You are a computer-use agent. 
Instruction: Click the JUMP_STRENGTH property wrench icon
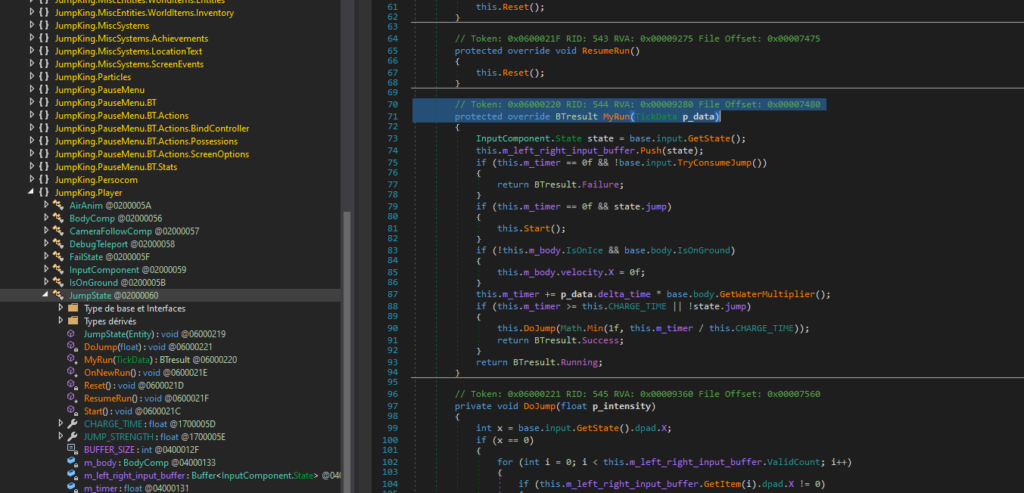click(73, 437)
